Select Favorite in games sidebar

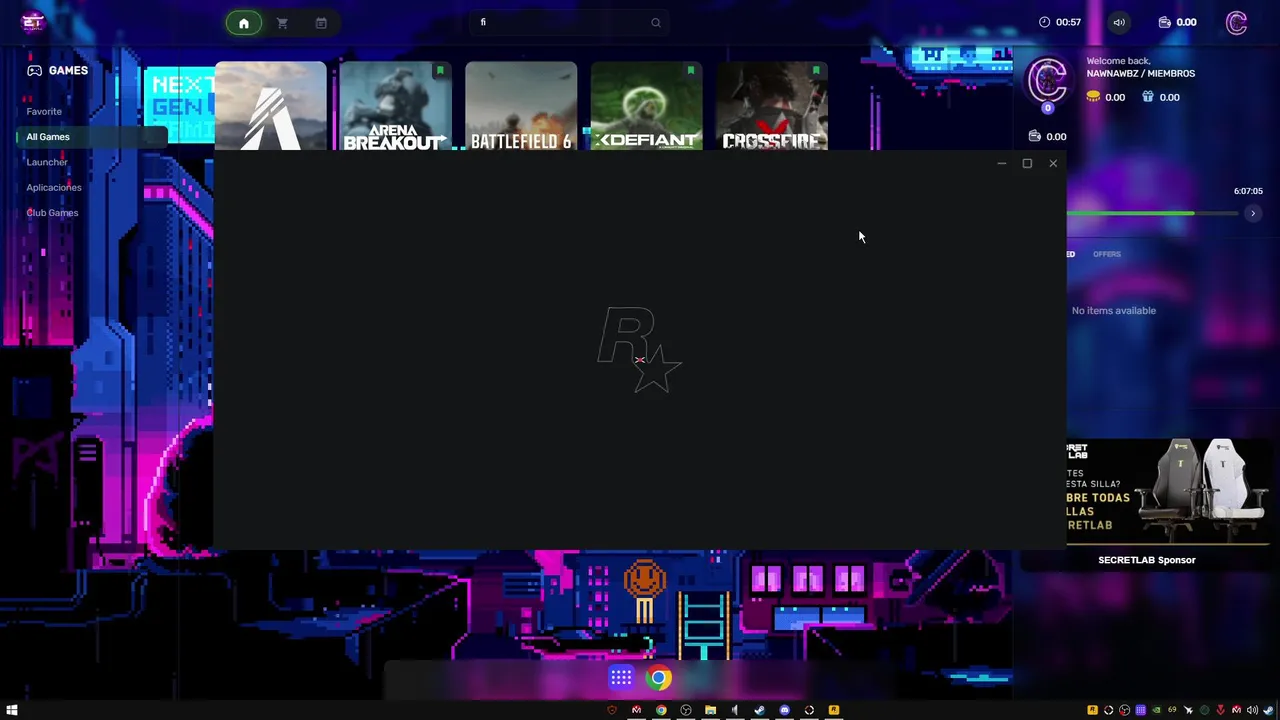tap(44, 111)
